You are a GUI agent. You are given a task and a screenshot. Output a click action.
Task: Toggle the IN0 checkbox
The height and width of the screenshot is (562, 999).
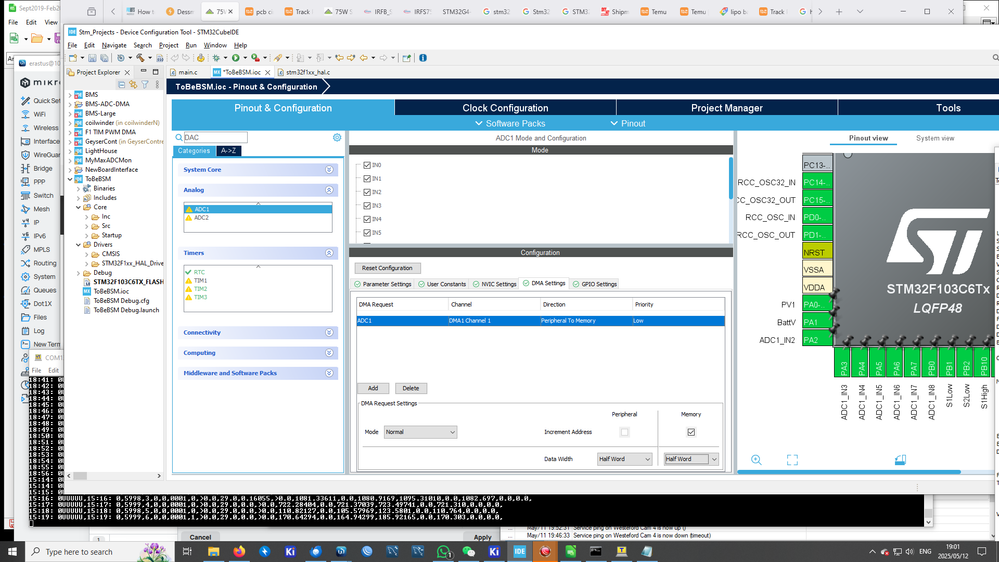367,165
